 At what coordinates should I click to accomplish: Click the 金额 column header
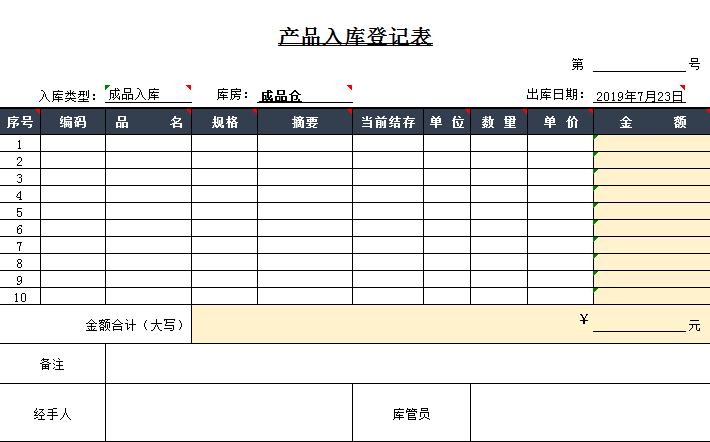(x=651, y=122)
